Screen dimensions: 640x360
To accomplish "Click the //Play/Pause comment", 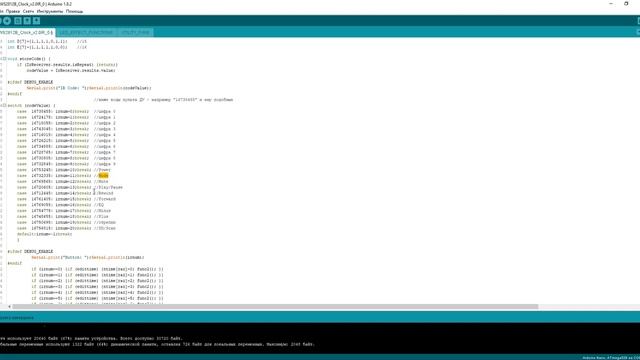I will (x=108, y=187).
